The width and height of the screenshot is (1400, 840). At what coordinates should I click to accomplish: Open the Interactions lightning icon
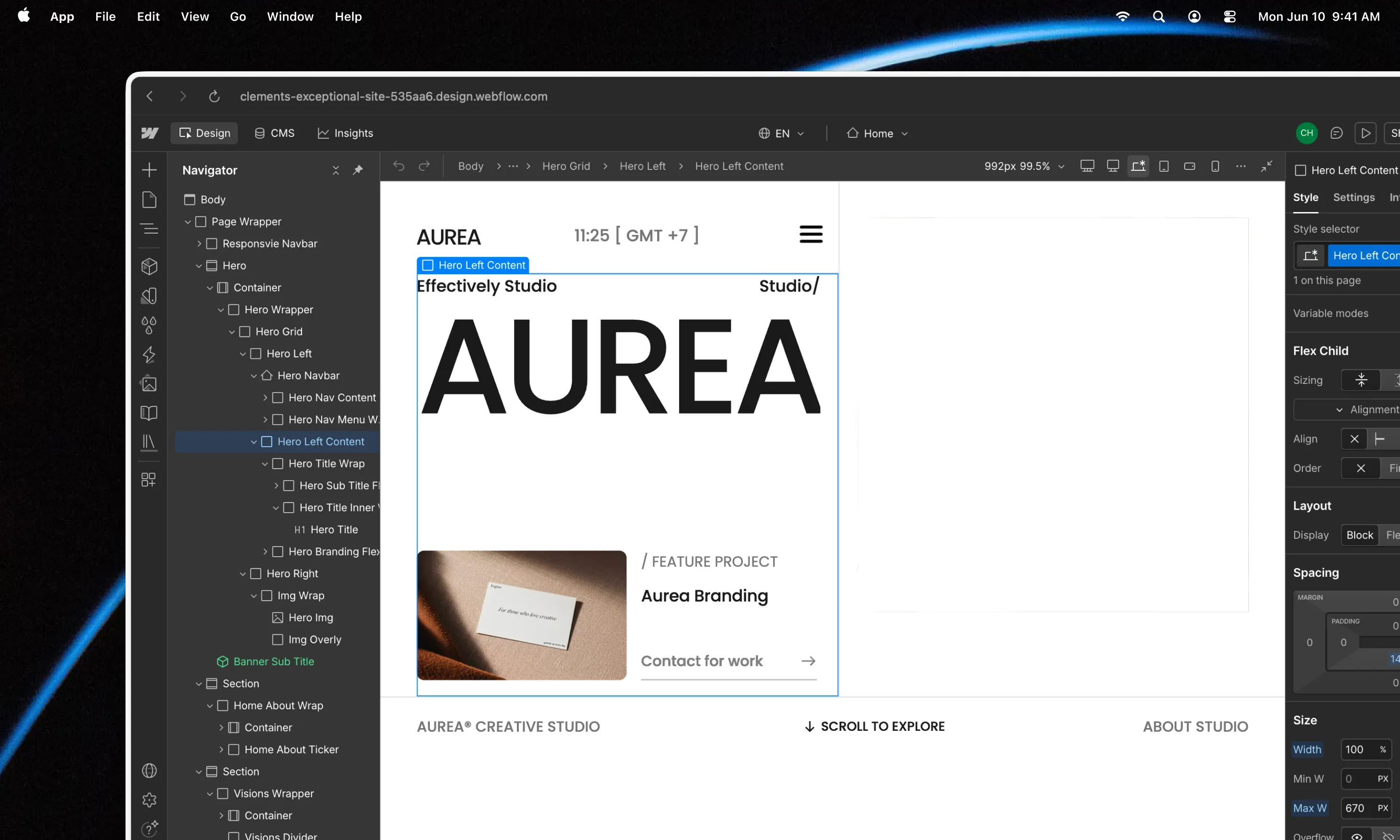pyautogui.click(x=149, y=354)
